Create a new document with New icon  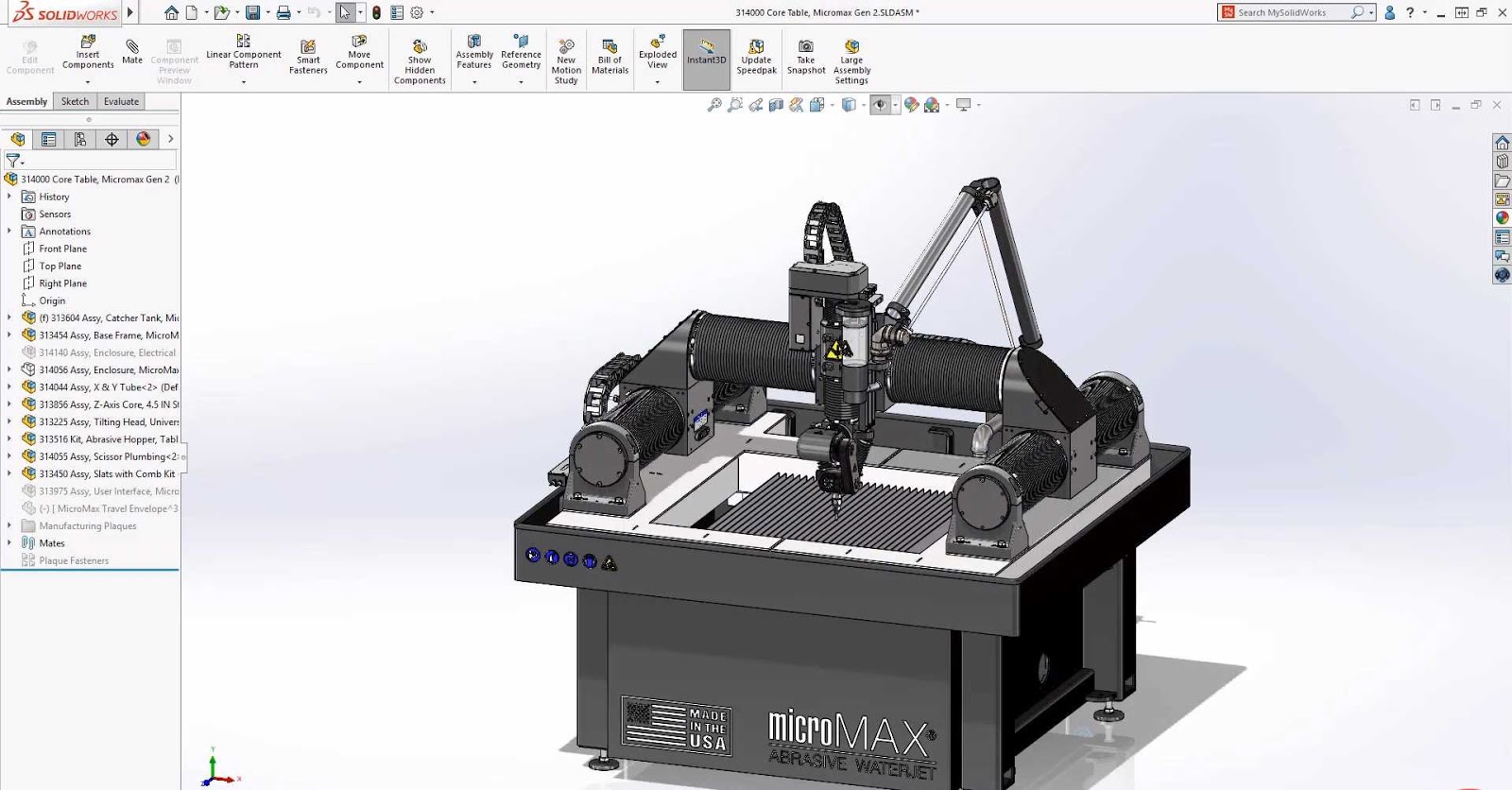pyautogui.click(x=192, y=12)
